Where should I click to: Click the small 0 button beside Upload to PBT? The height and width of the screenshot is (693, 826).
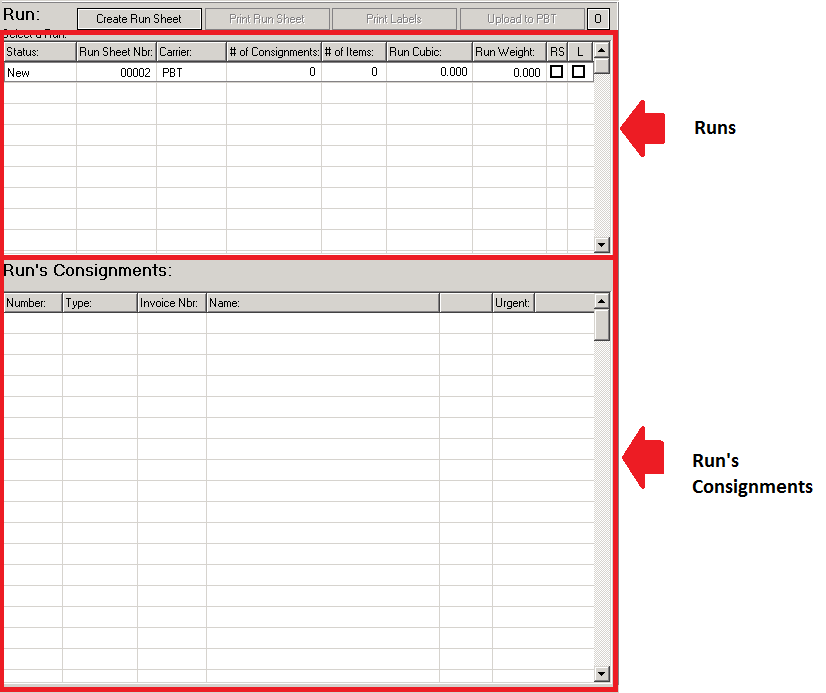point(598,19)
